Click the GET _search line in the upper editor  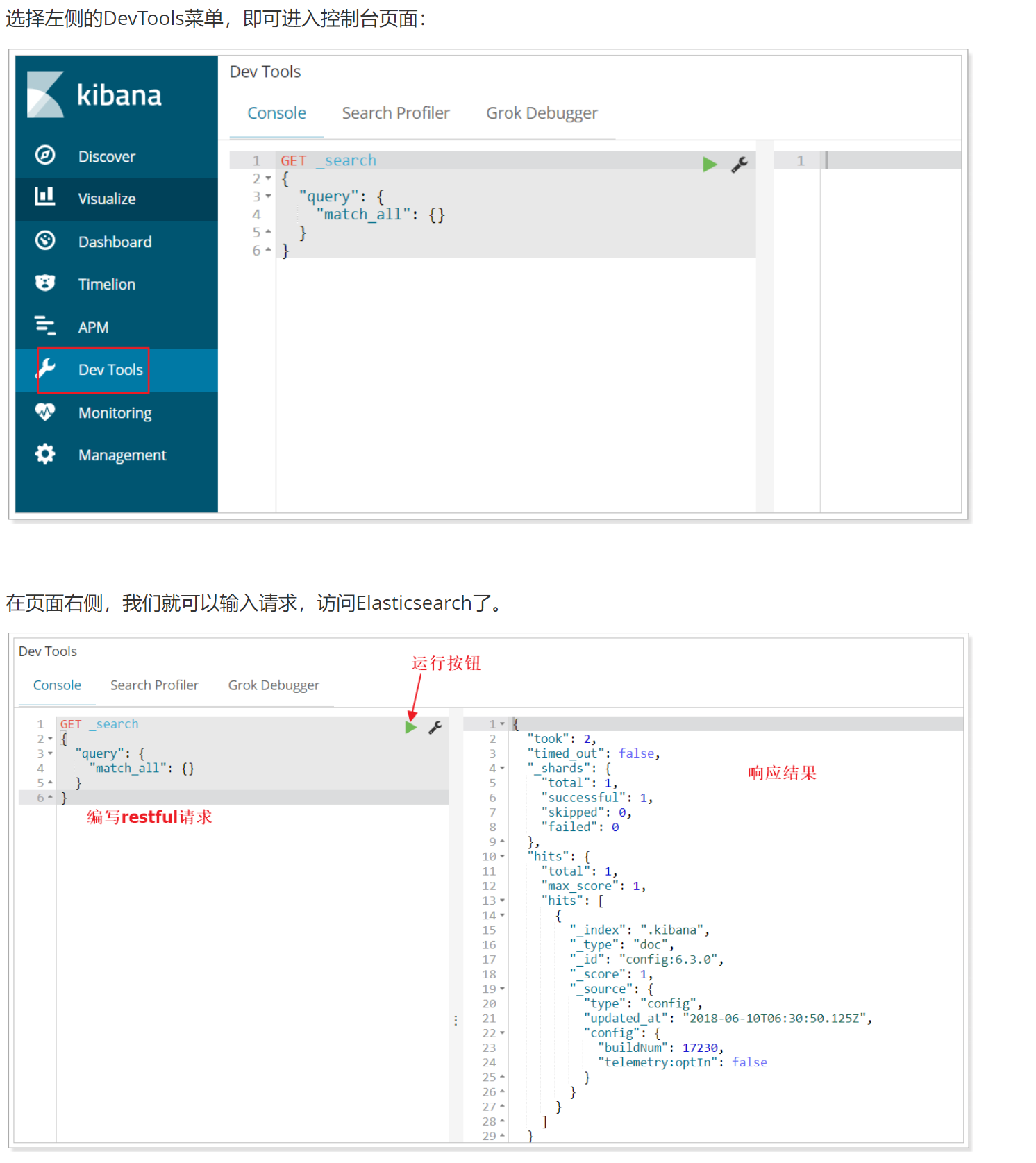pyautogui.click(x=328, y=160)
